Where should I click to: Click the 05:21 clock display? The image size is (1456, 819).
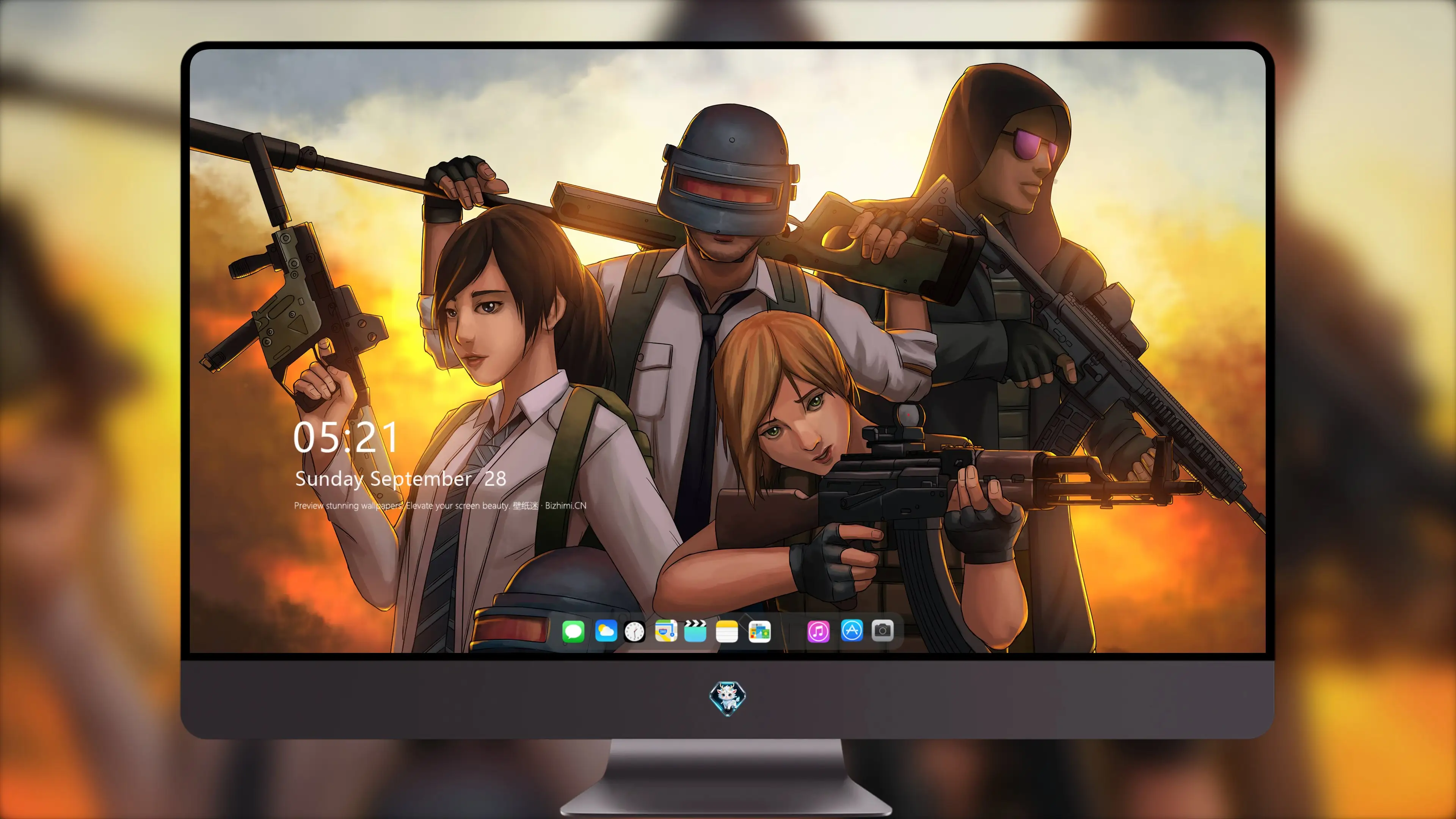click(345, 438)
